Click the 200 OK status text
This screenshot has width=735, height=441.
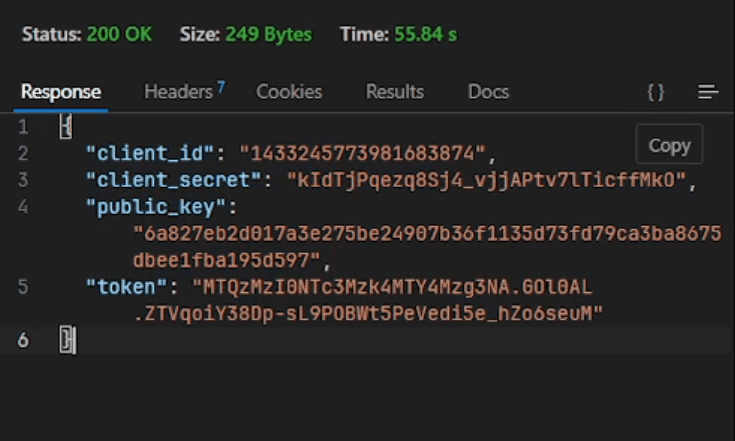(118, 34)
